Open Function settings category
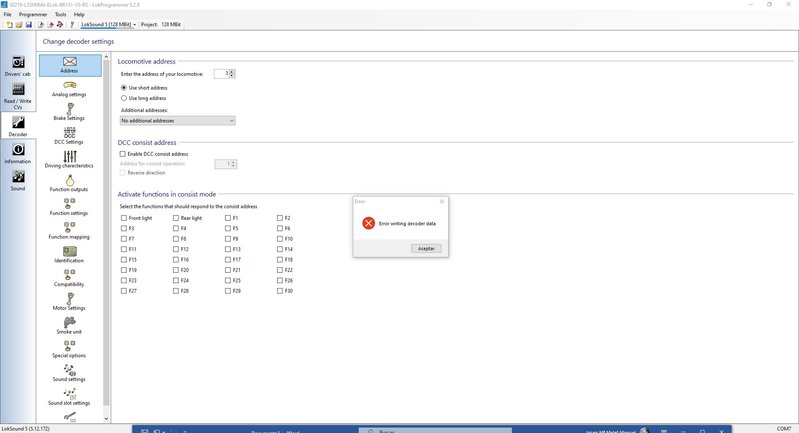Viewport: 799px width, 433px height. [69, 207]
